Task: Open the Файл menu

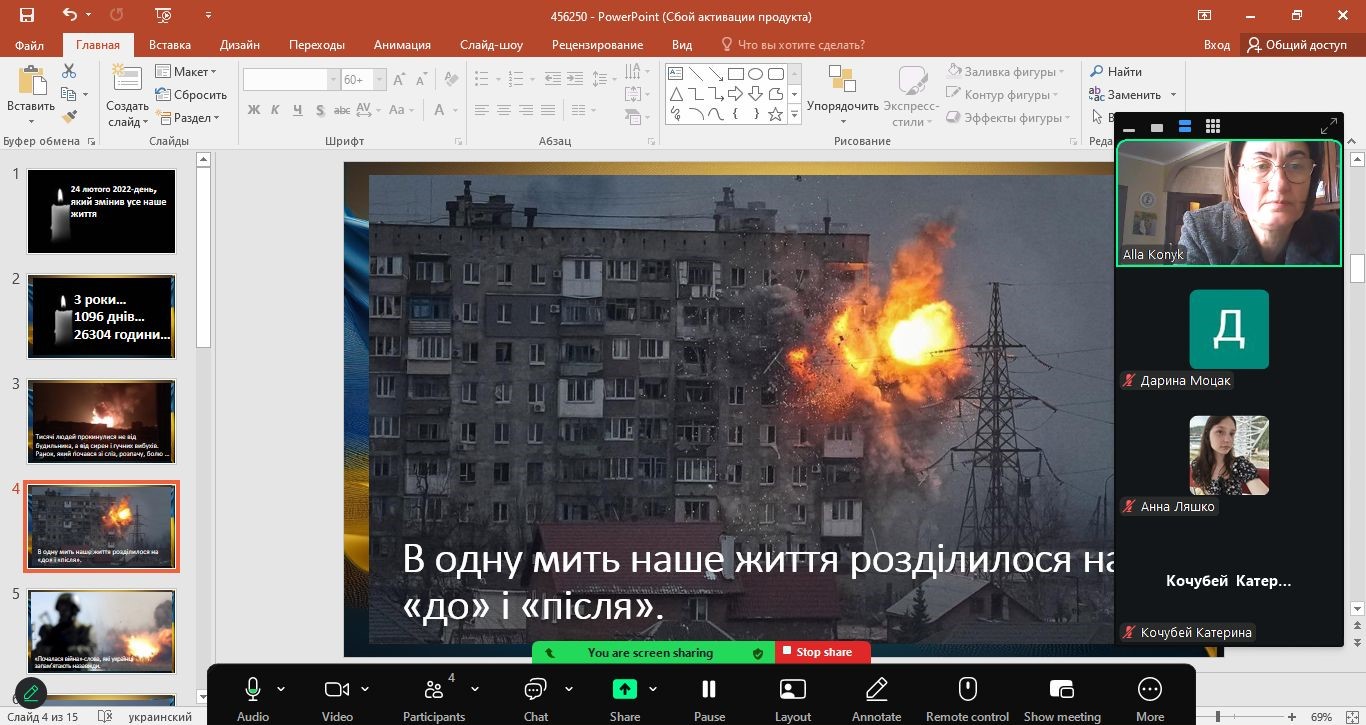Action: click(30, 45)
